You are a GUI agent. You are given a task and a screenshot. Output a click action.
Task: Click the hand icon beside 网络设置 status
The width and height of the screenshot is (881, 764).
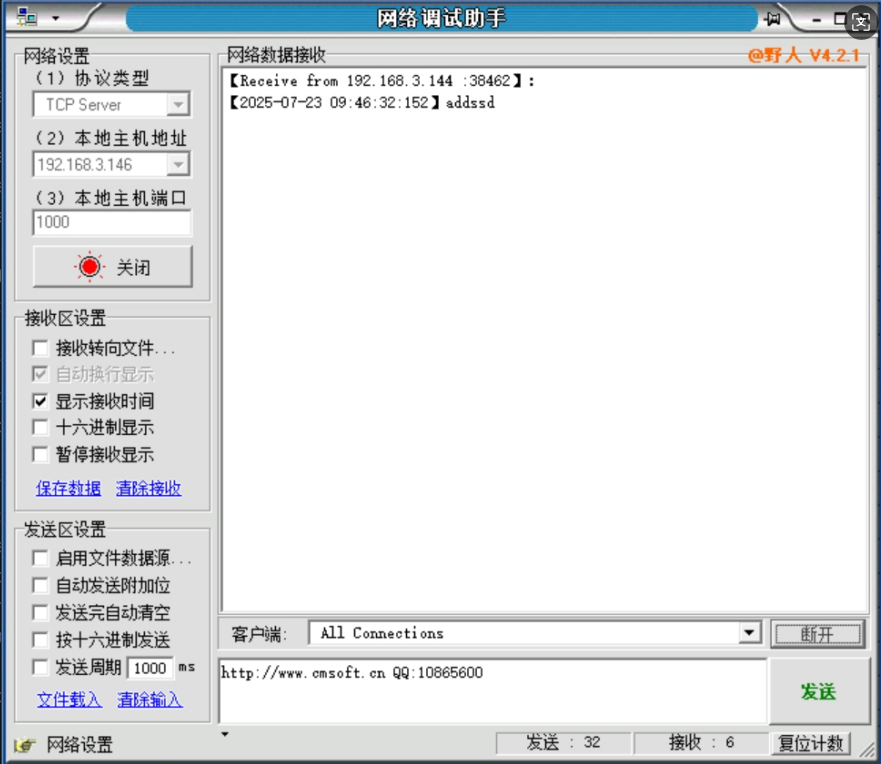[25, 745]
